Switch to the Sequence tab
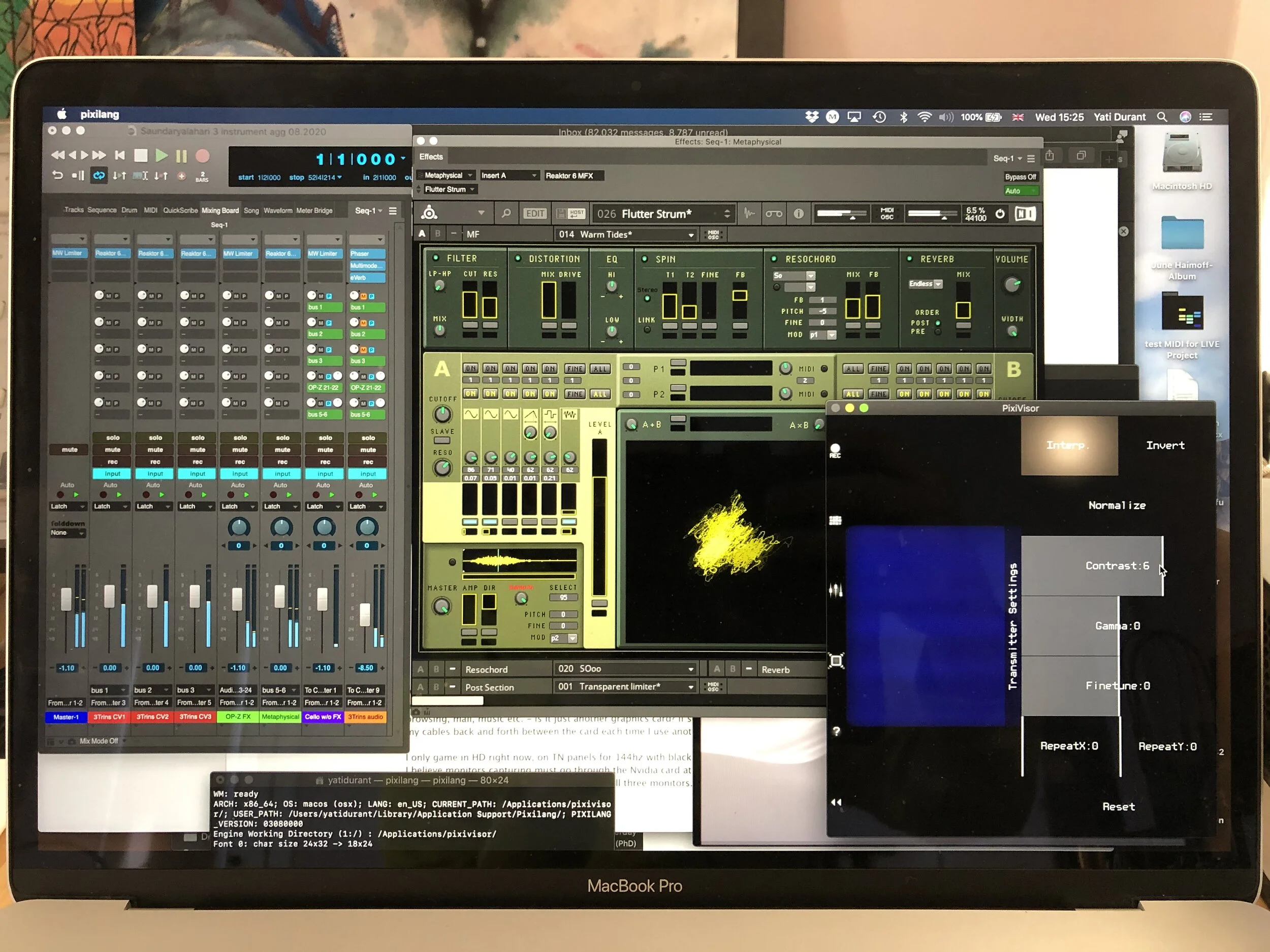 pyautogui.click(x=102, y=210)
